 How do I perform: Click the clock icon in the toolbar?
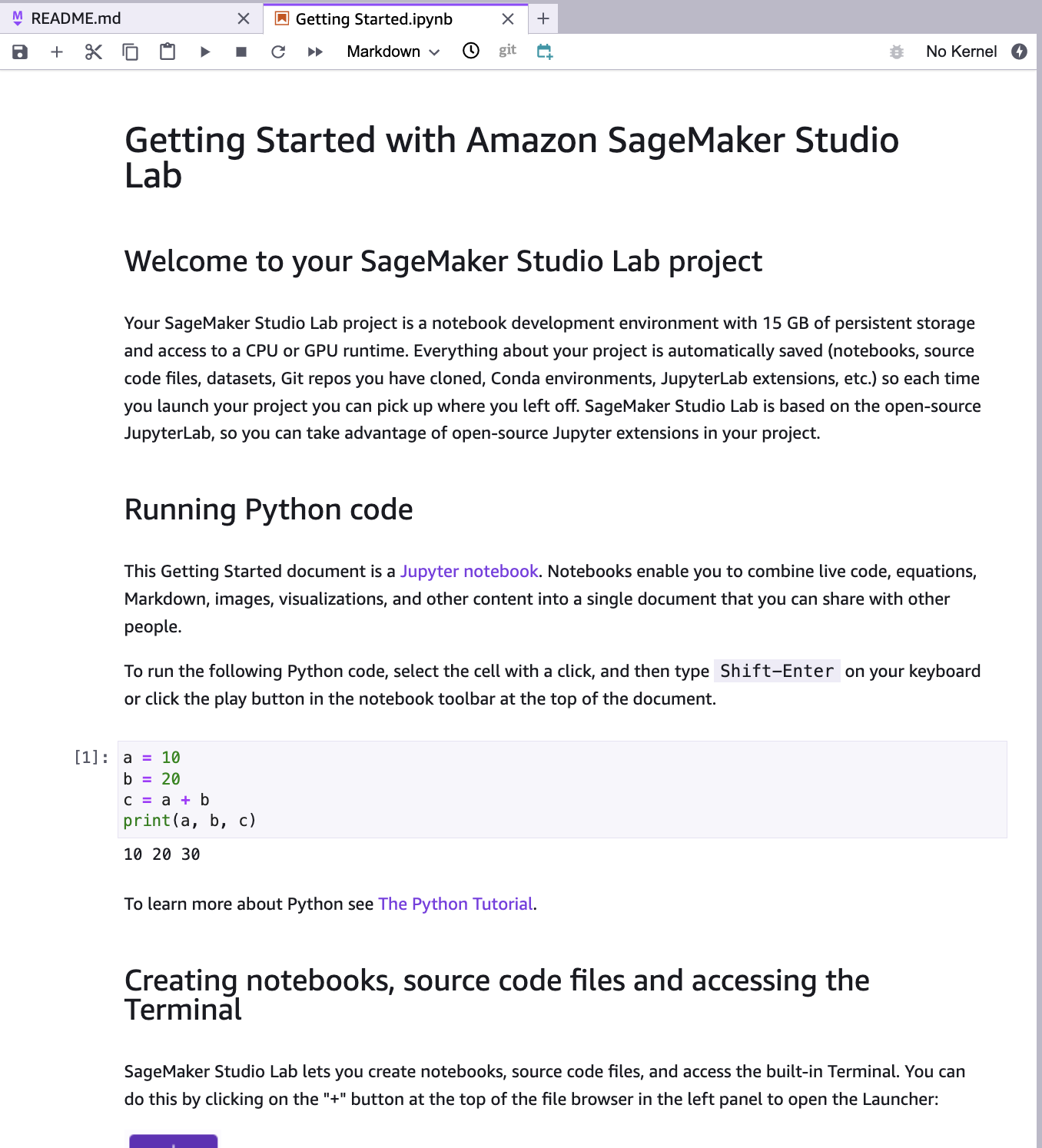[471, 51]
